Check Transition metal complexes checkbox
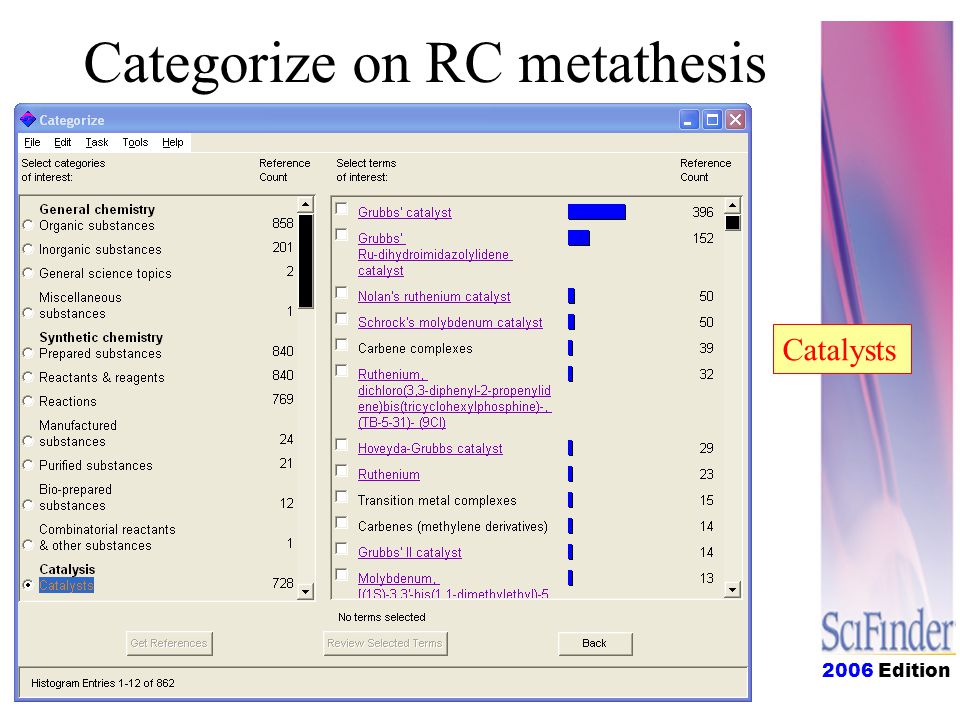This screenshot has width=960, height=720. [x=342, y=497]
